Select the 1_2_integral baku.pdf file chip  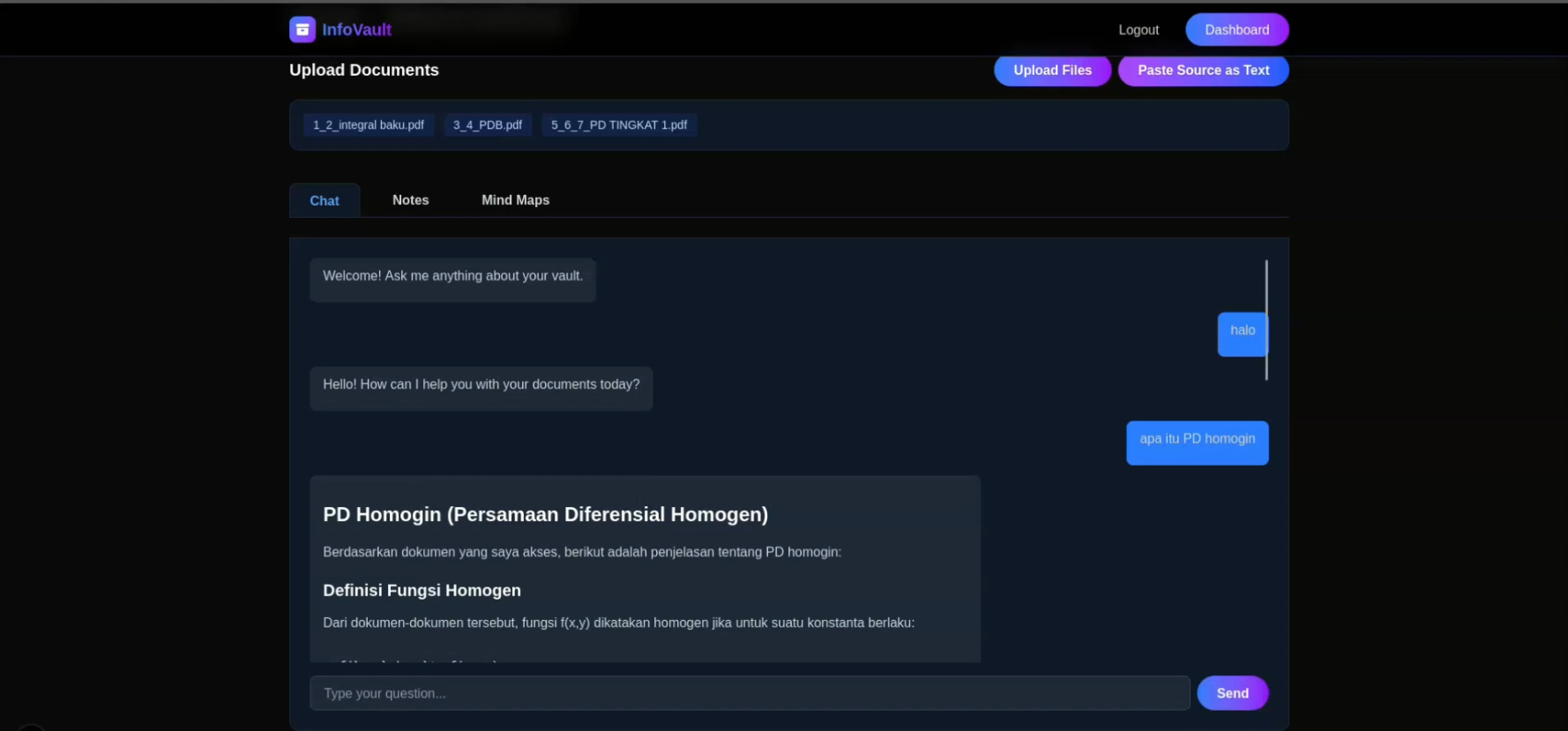[x=368, y=125]
